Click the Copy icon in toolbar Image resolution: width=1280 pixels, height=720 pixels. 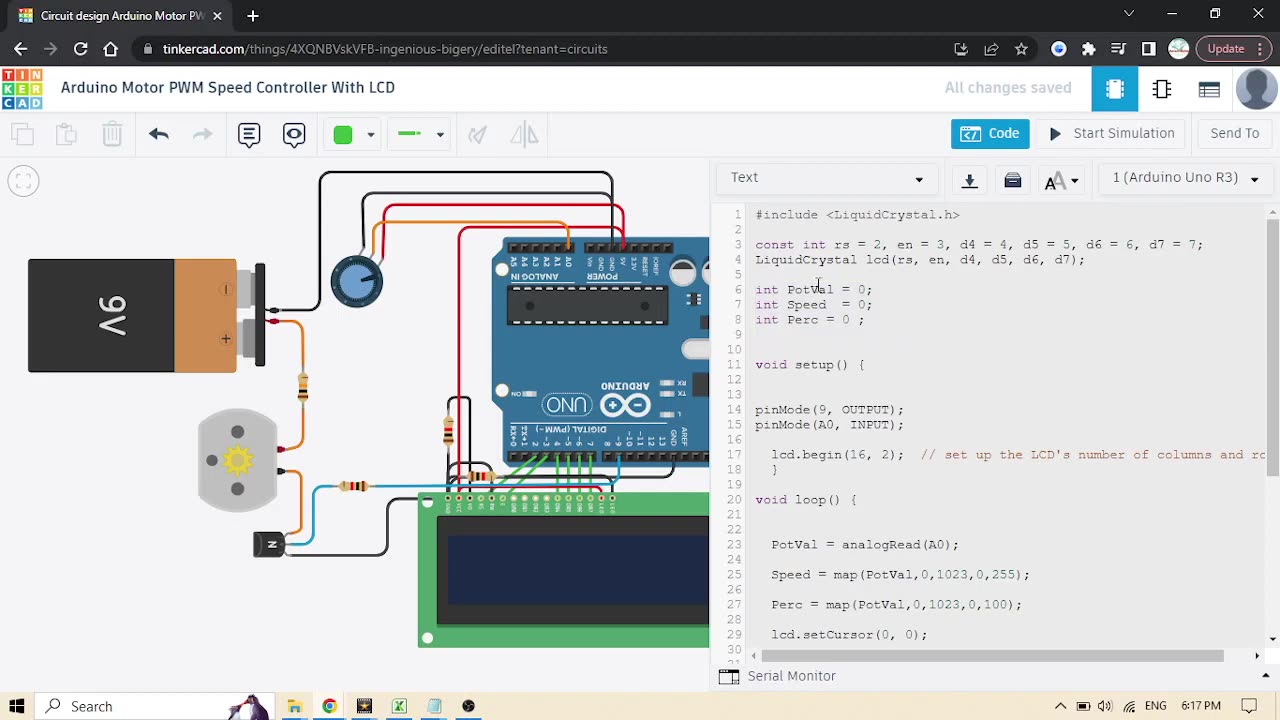click(x=22, y=134)
